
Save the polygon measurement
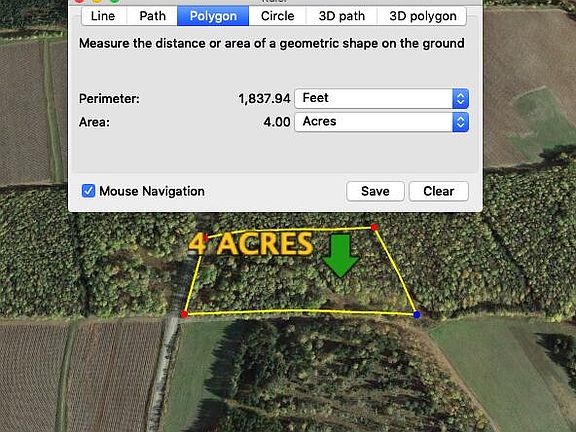[375, 191]
